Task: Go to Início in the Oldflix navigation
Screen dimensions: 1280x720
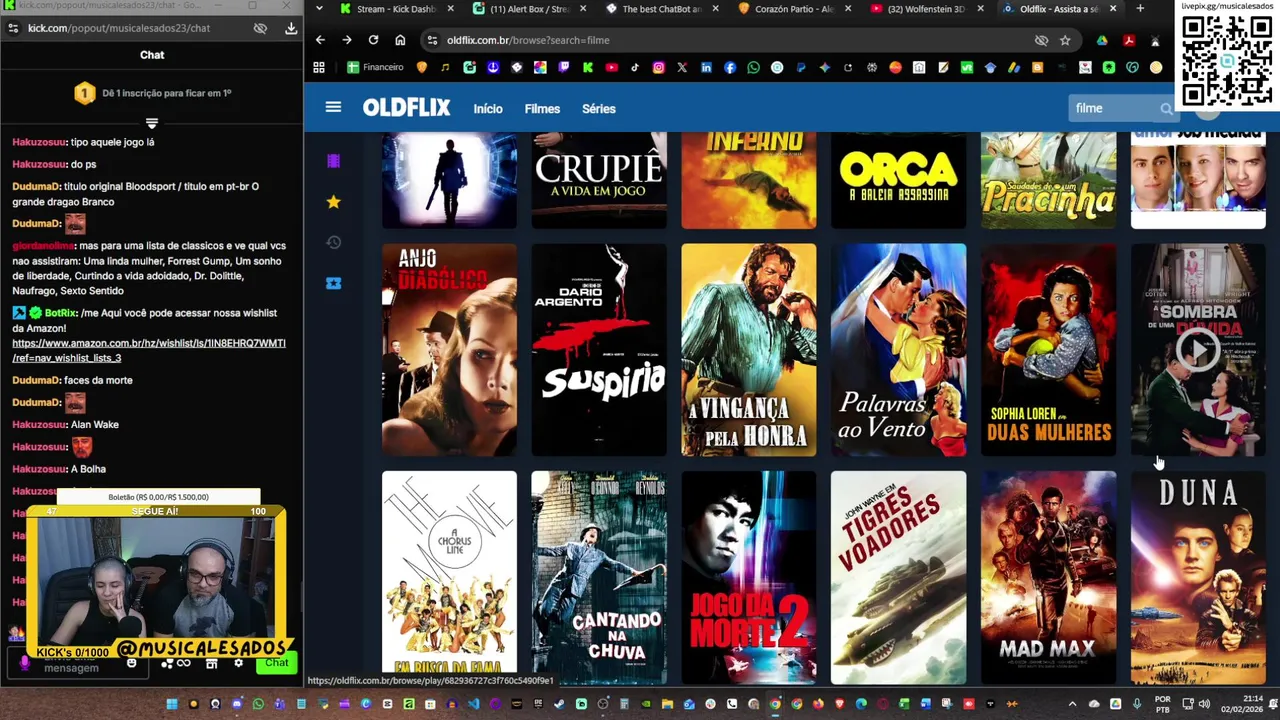Action: 488,109
